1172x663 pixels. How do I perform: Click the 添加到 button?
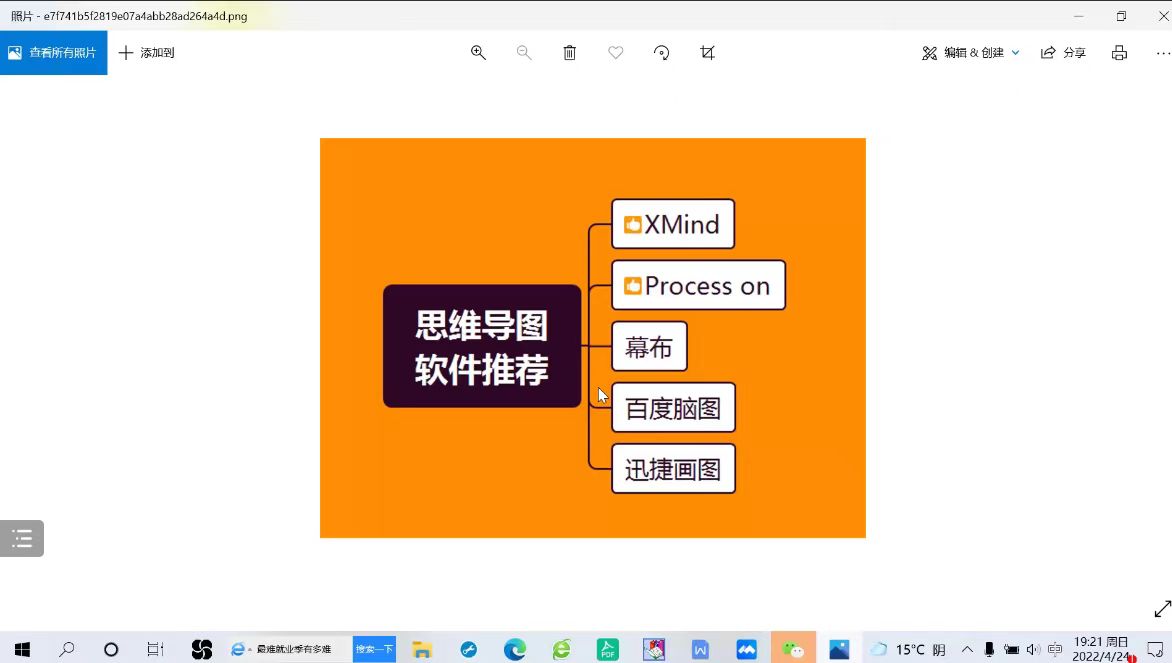click(146, 52)
